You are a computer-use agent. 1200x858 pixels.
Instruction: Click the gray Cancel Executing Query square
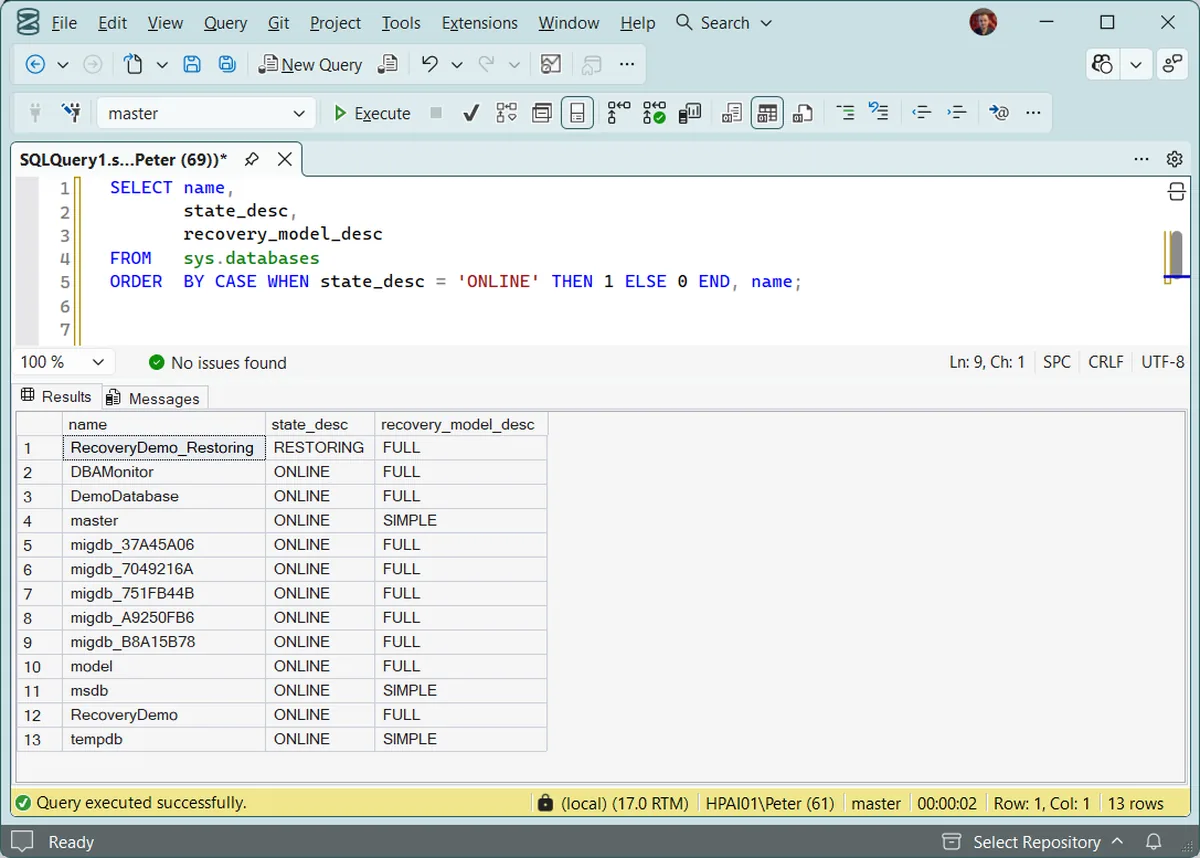pos(436,113)
